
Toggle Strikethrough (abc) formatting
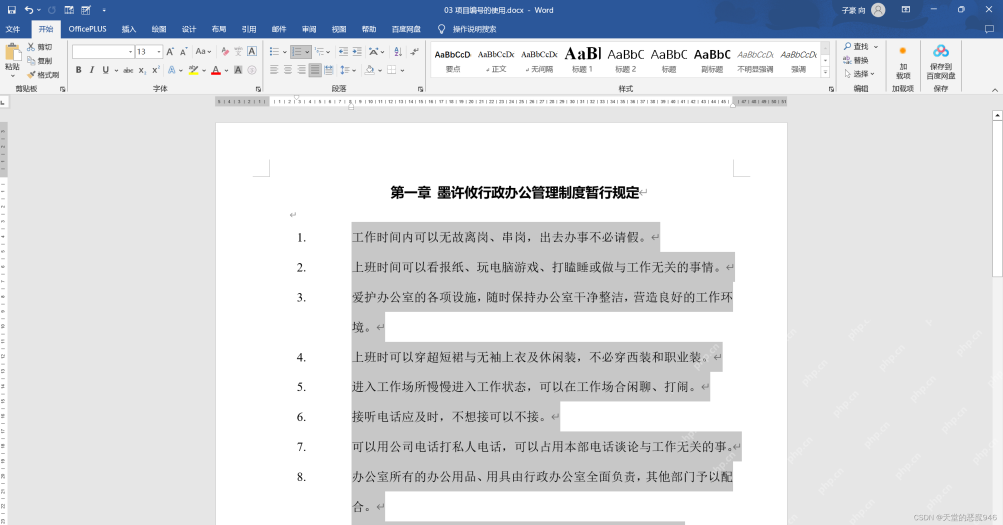(x=128, y=70)
